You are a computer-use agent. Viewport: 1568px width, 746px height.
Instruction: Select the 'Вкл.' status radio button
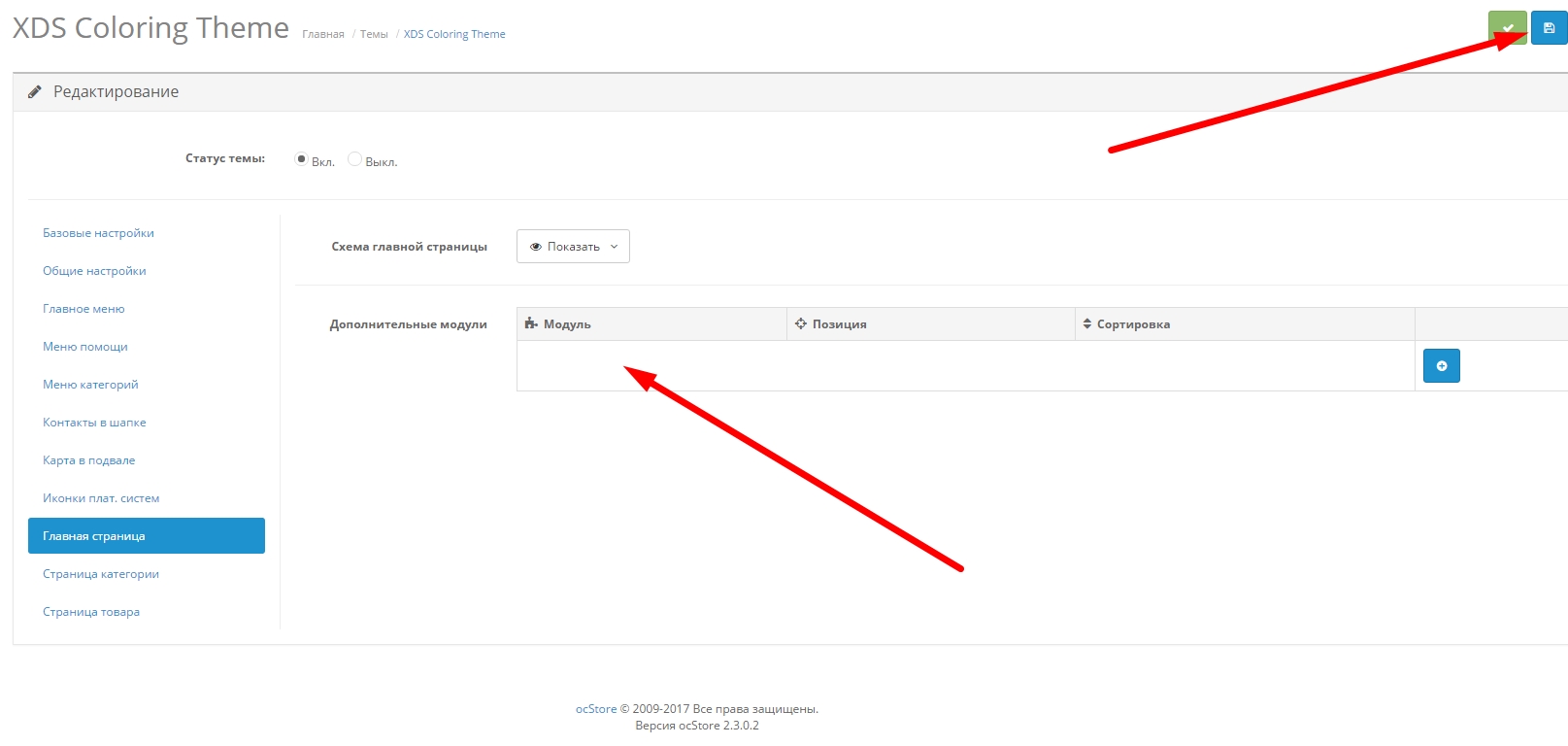pyautogui.click(x=302, y=159)
